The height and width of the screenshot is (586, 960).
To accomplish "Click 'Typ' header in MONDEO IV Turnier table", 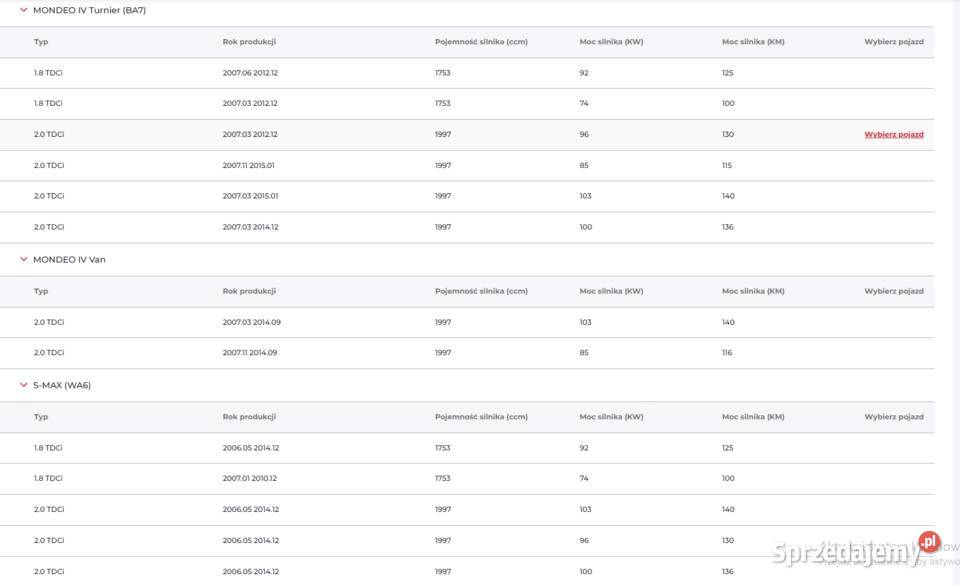I will pyautogui.click(x=41, y=42).
